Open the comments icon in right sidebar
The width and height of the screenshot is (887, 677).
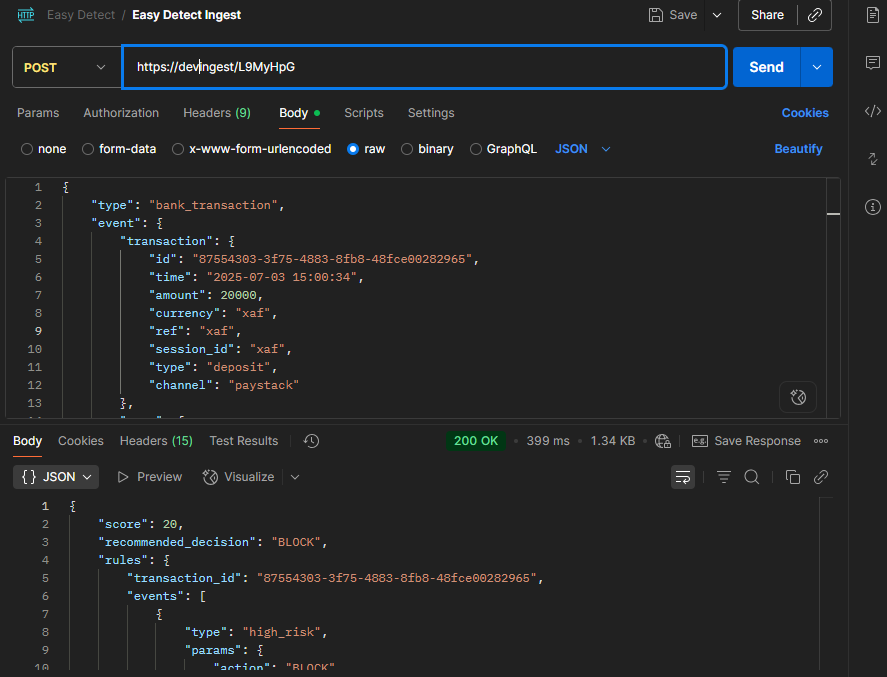[x=872, y=63]
